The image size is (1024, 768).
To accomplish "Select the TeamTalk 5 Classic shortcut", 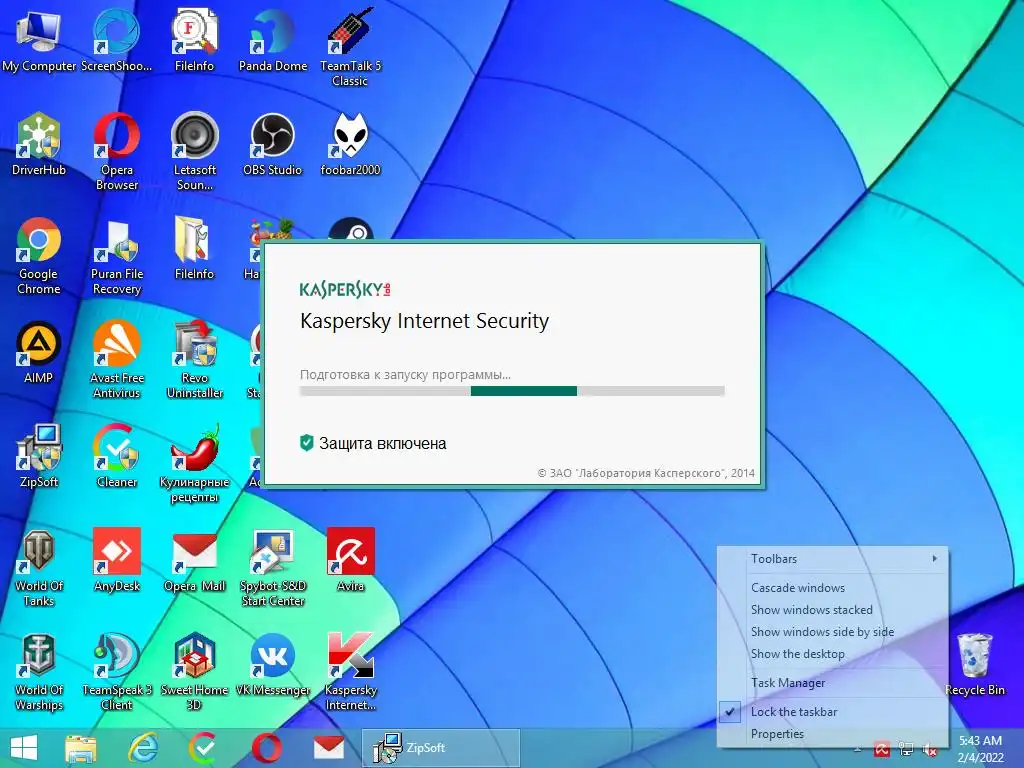I will [x=350, y=47].
